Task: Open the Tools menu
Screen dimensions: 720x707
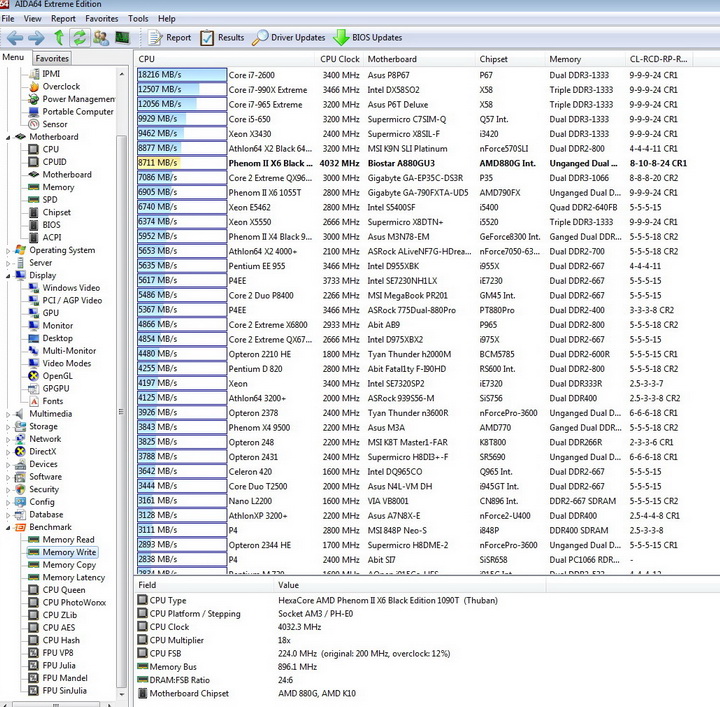Action: pyautogui.click(x=138, y=19)
